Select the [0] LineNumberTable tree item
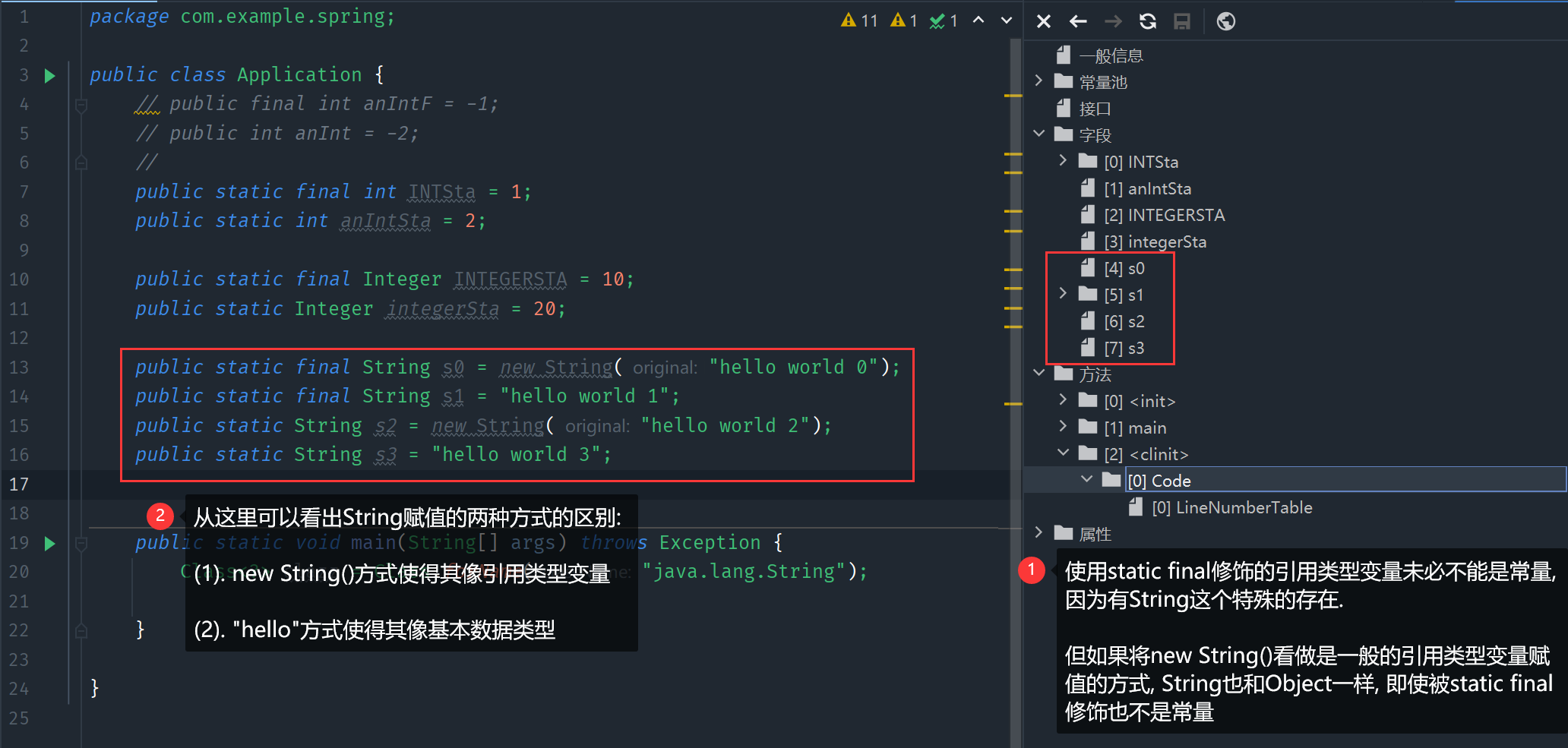Screen dimensions: 1568x748 (1231, 507)
